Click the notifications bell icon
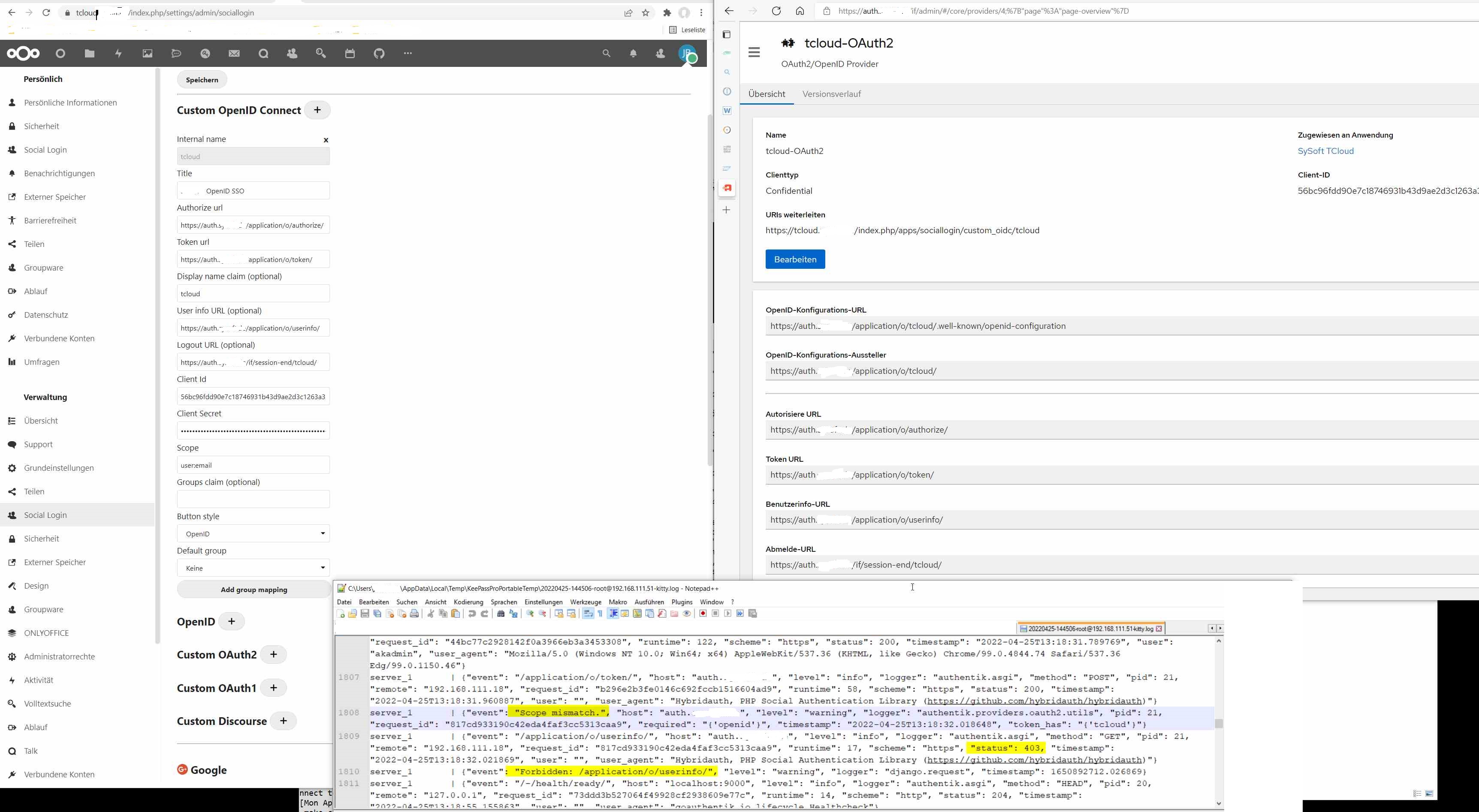The width and height of the screenshot is (1479, 812). point(633,53)
